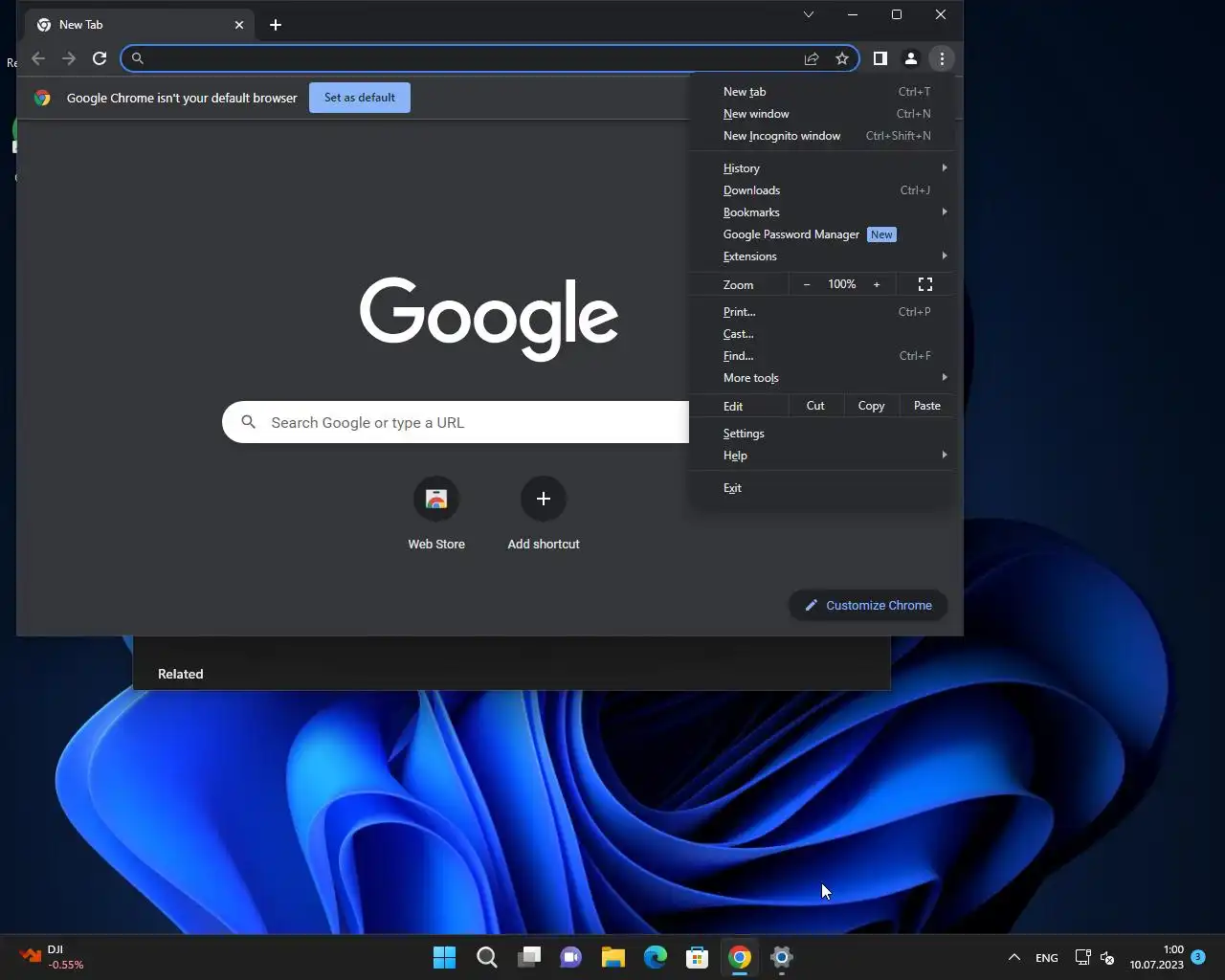This screenshot has width=1225, height=980.
Task: Open Task View icon on taskbar
Action: click(x=529, y=957)
